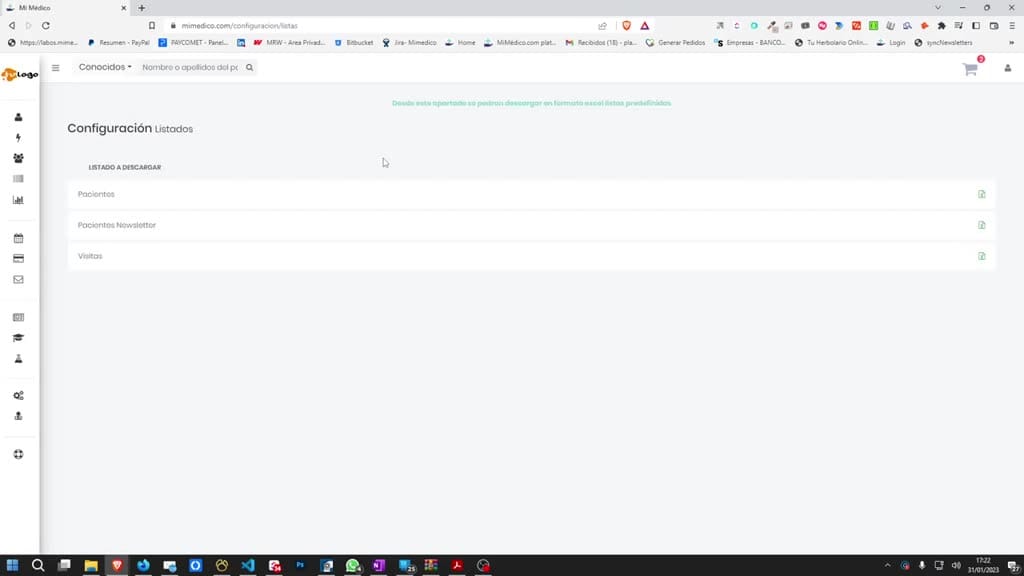Open the Home bookmark

[x=460, y=42]
